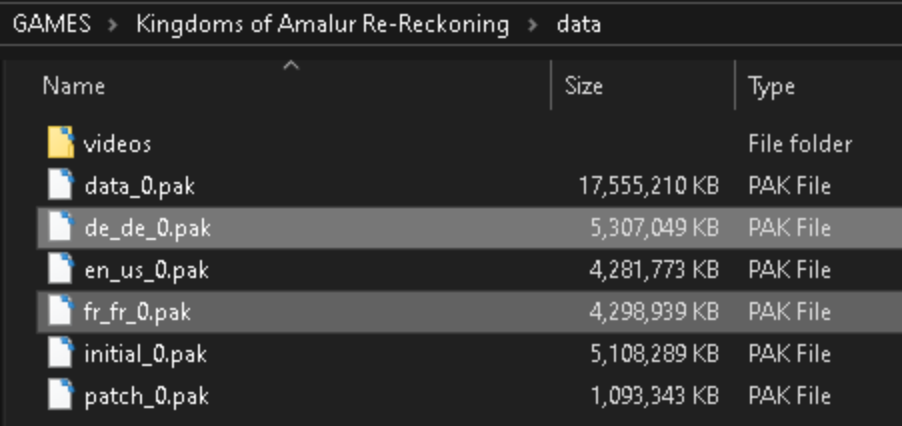Screen dimensions: 902x426
Task: Click the initial_0.pak file icon
Action: 61,352
